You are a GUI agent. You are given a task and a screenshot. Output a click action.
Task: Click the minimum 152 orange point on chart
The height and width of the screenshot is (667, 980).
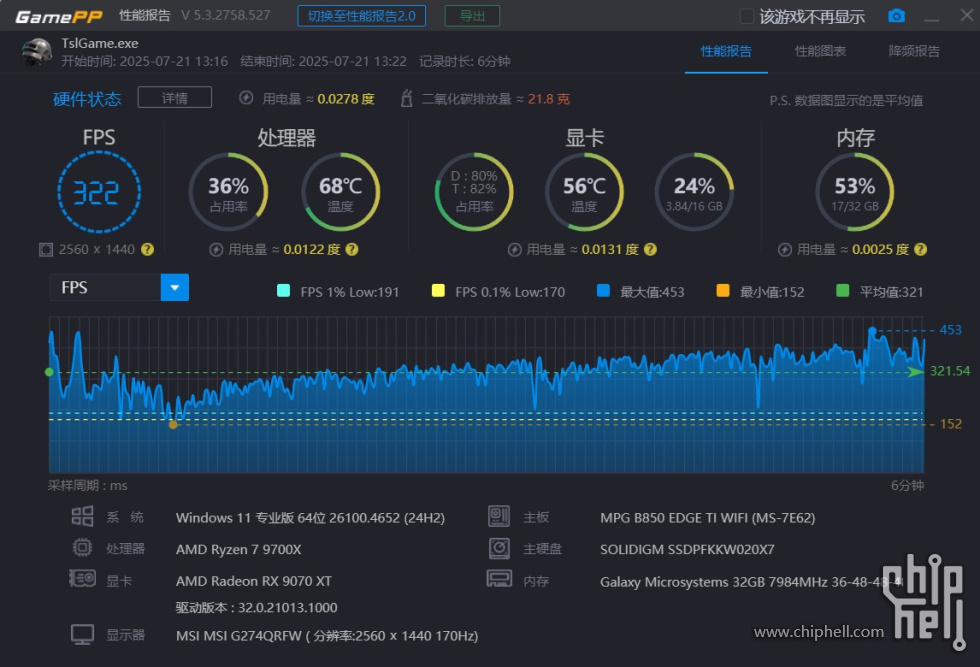tap(173, 424)
